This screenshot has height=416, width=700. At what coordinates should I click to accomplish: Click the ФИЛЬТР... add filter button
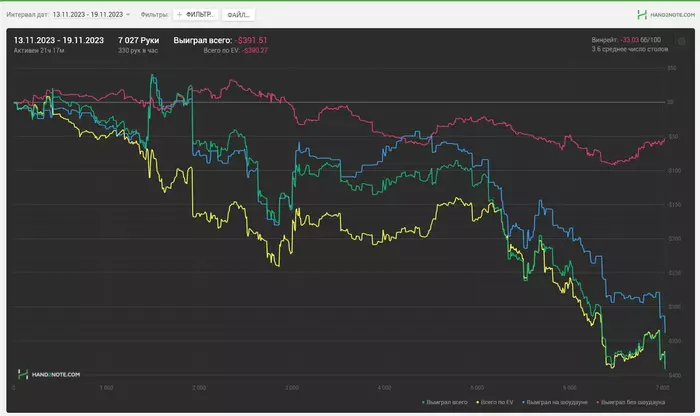(x=196, y=15)
